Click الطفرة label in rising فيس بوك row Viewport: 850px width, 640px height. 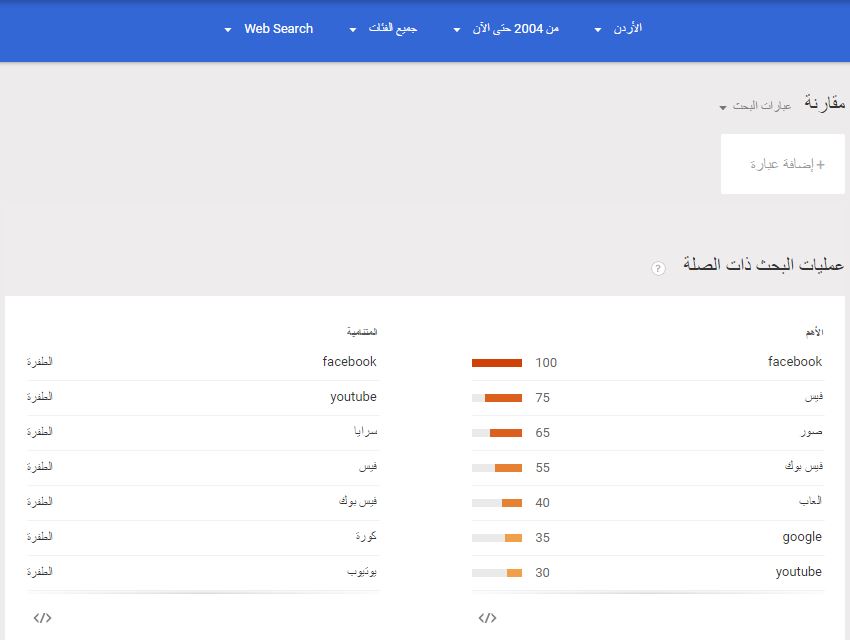[40, 501]
